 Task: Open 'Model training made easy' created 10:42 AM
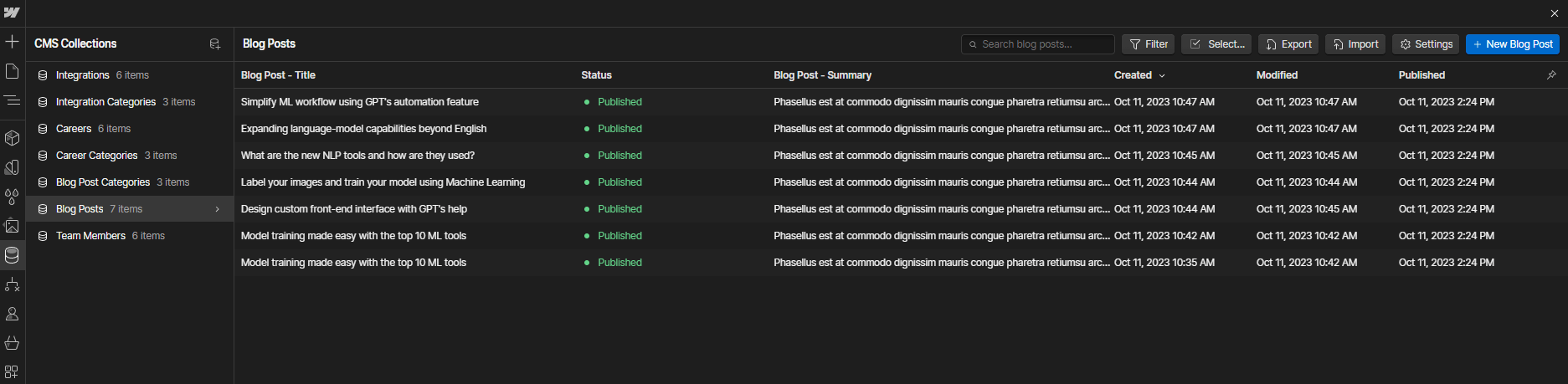pyautogui.click(x=353, y=236)
